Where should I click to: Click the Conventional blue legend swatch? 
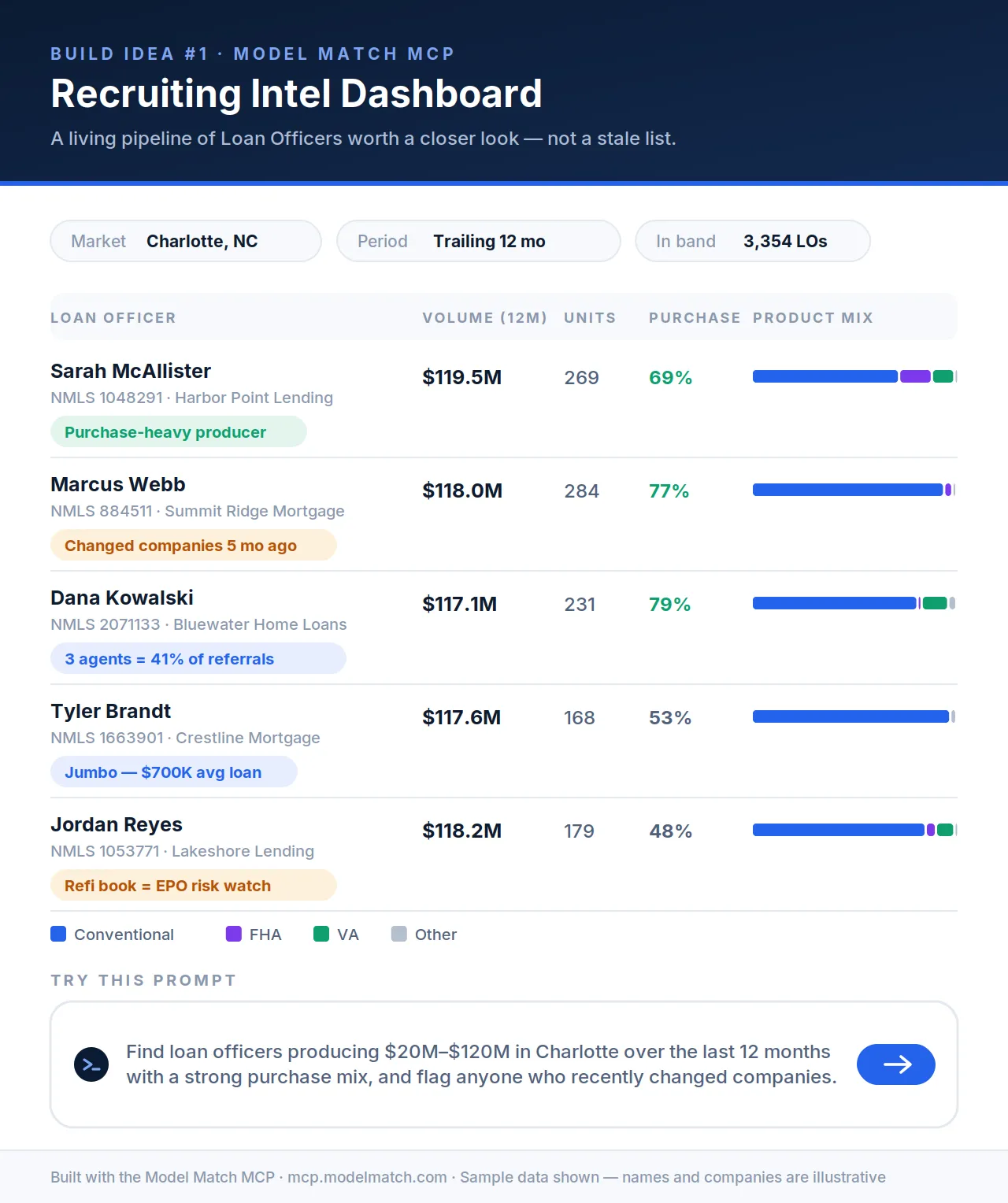(x=58, y=934)
